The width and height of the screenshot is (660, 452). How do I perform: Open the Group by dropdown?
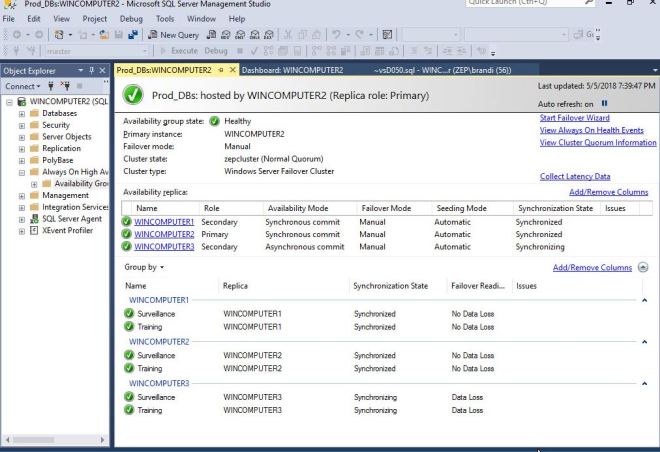pyautogui.click(x=145, y=268)
